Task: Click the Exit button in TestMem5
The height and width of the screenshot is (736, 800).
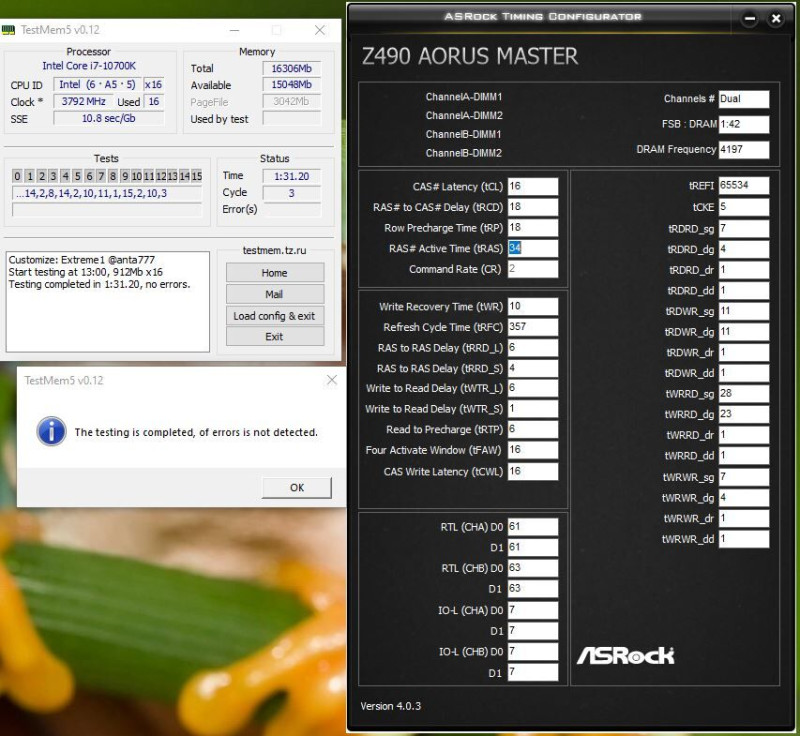Action: [x=274, y=337]
